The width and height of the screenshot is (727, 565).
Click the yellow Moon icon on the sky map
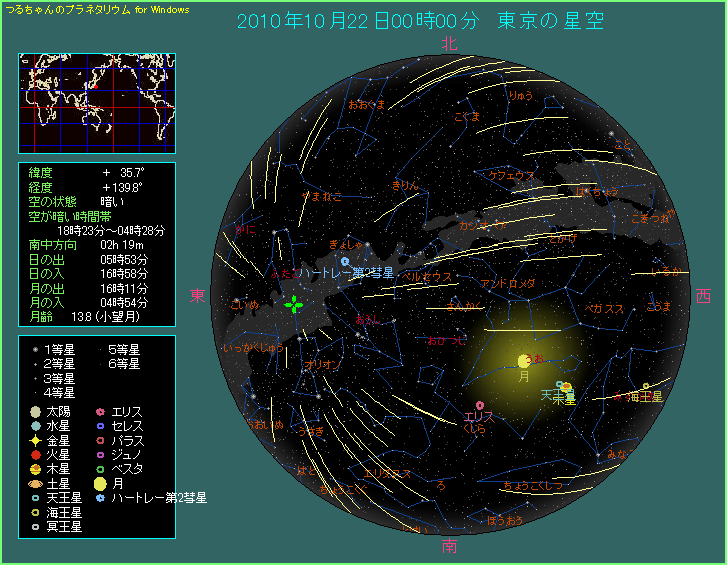click(x=523, y=359)
